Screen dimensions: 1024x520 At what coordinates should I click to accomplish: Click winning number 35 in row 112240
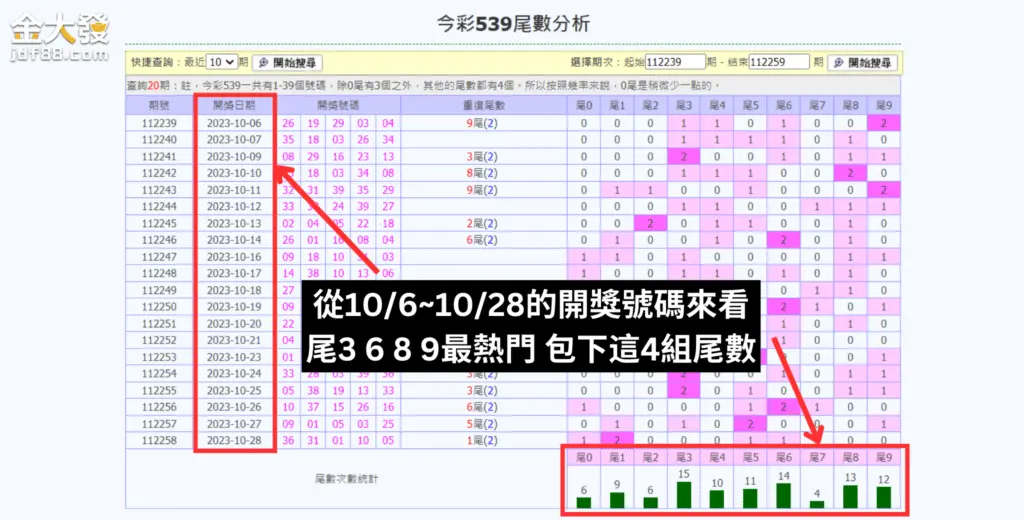tap(288, 140)
